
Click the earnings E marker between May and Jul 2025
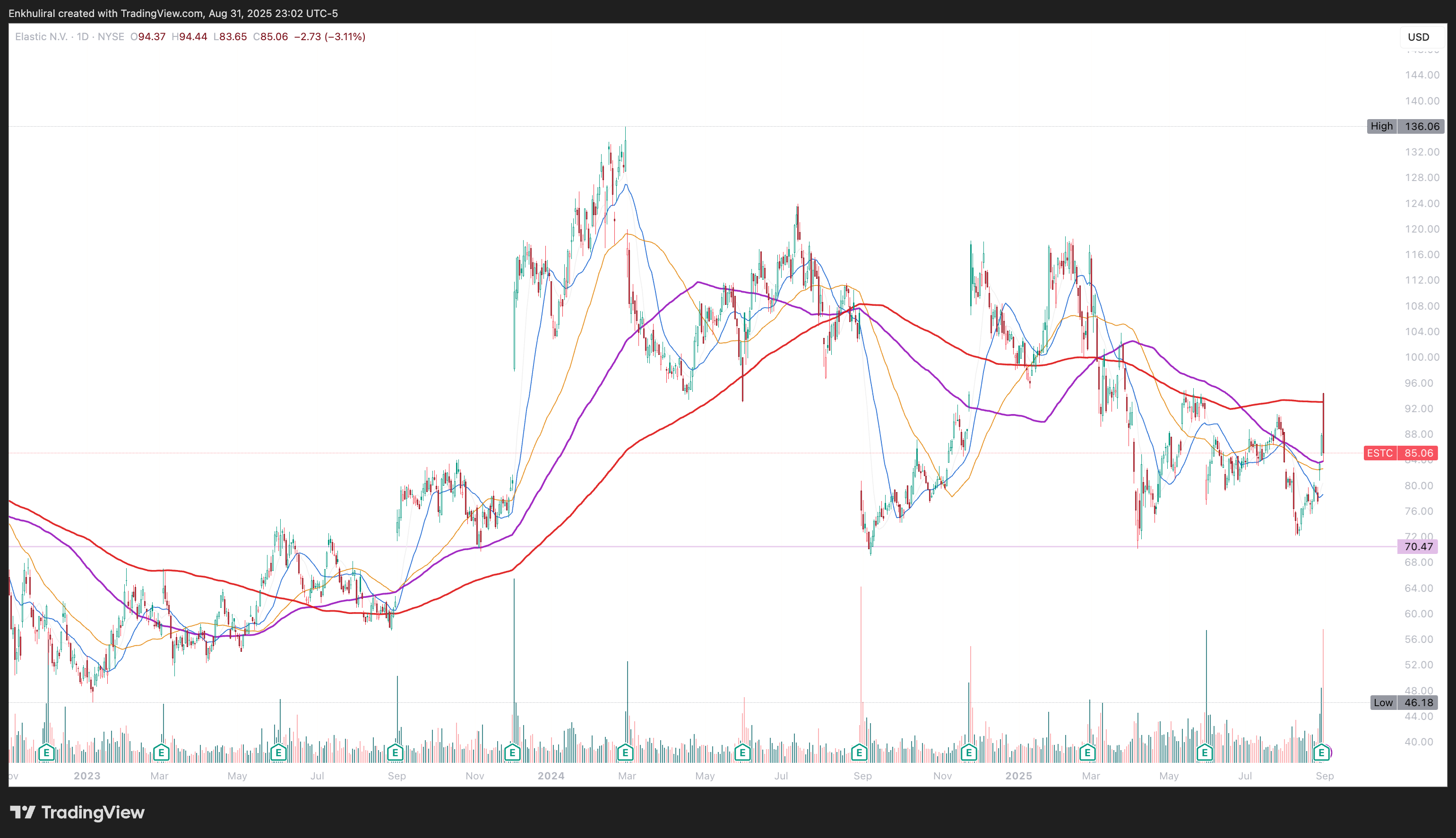click(x=1205, y=752)
